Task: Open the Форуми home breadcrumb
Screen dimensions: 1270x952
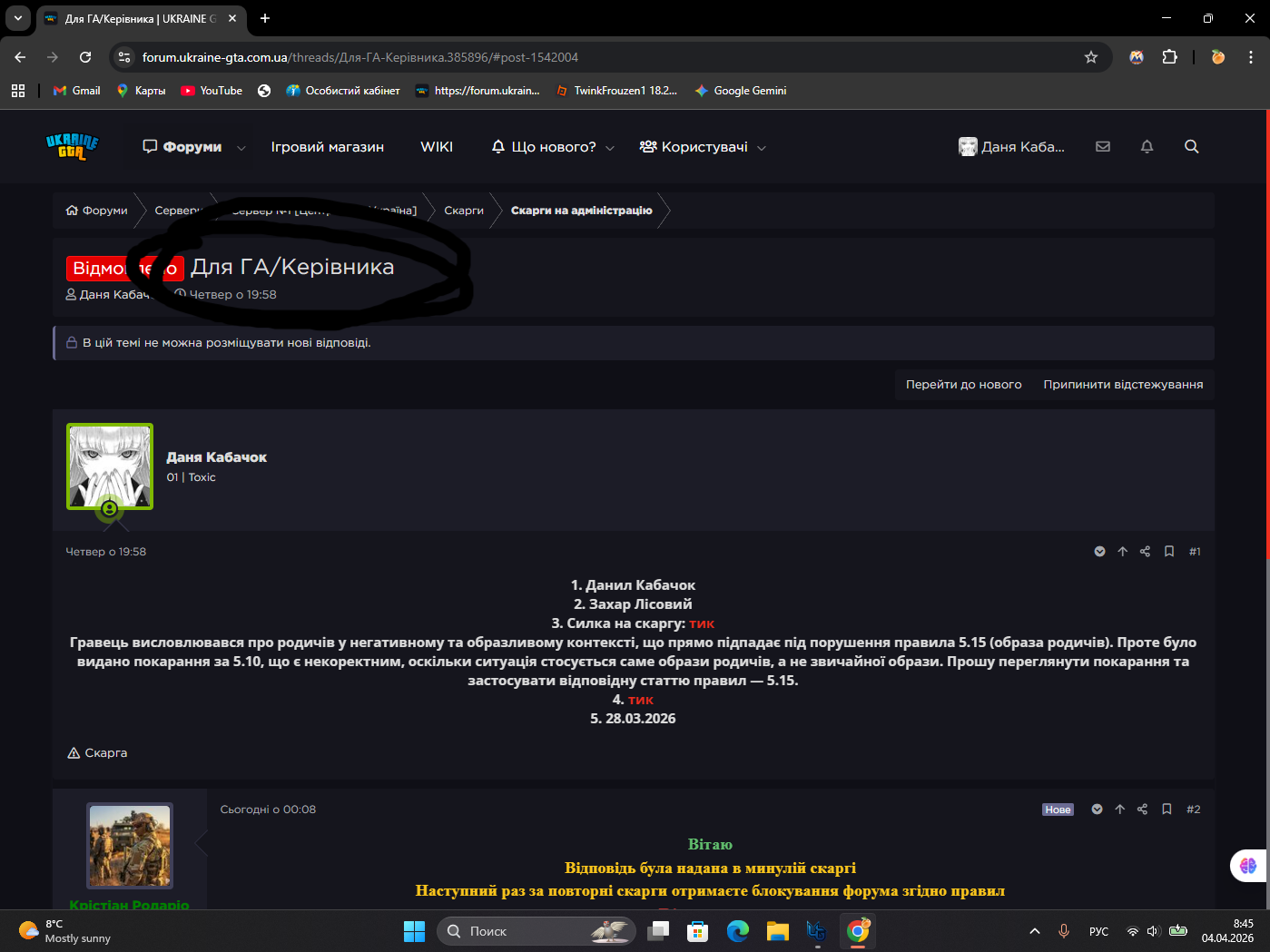Action: click(97, 211)
